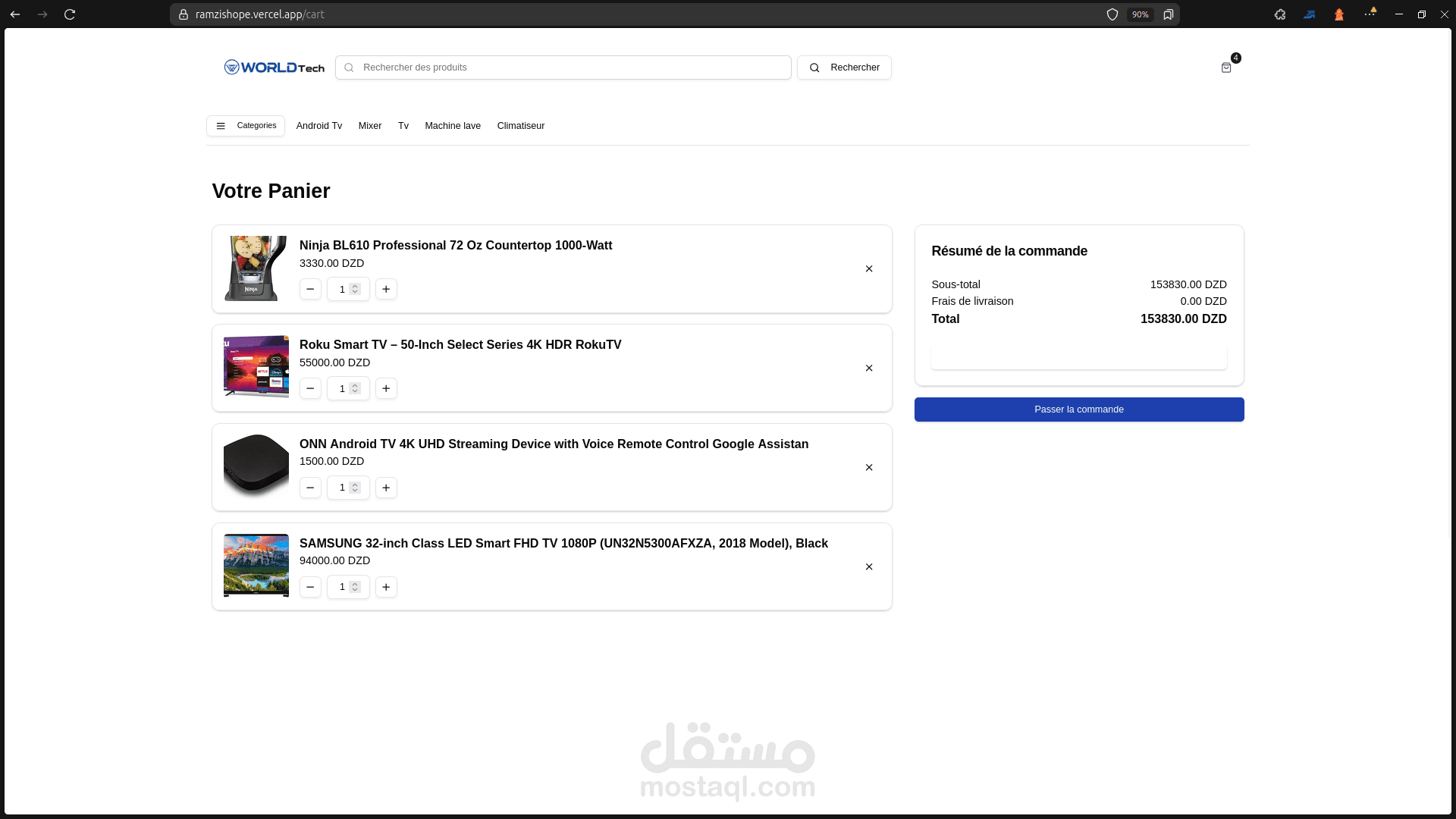Go to Machine lave category
This screenshot has height=819, width=1456.
453,126
